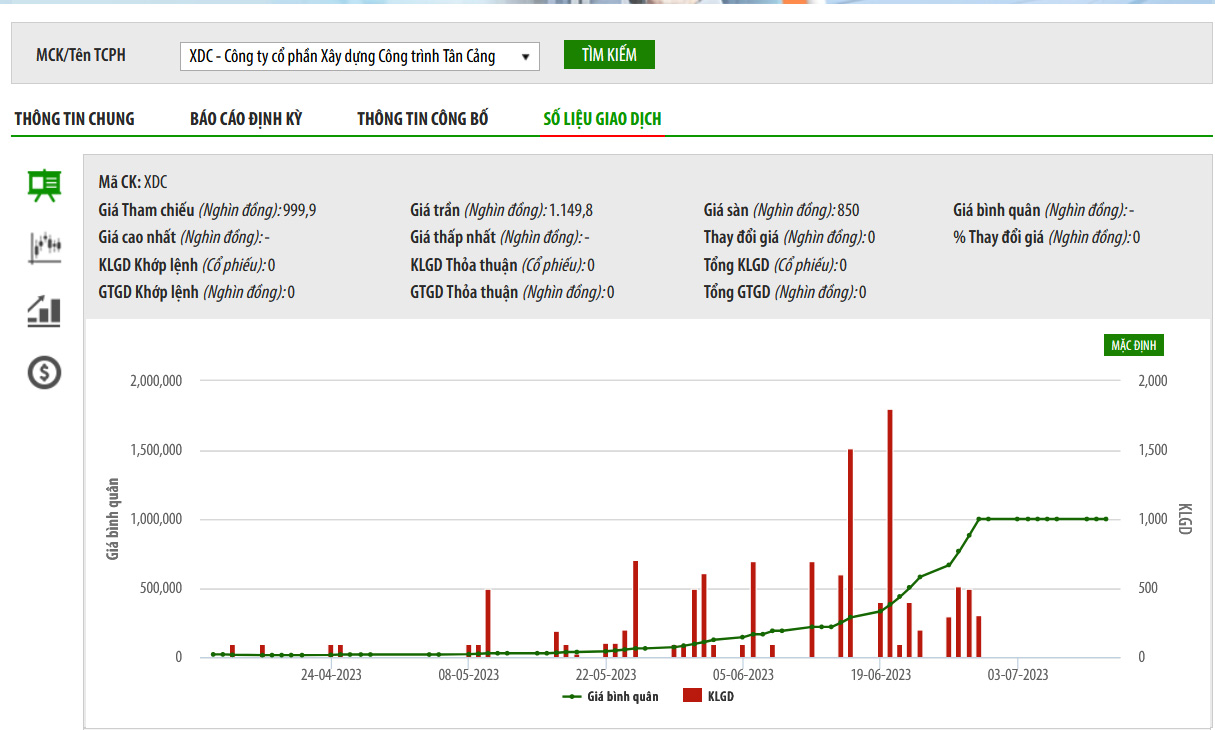Click the 19-06-2023 date axis label

click(x=881, y=675)
